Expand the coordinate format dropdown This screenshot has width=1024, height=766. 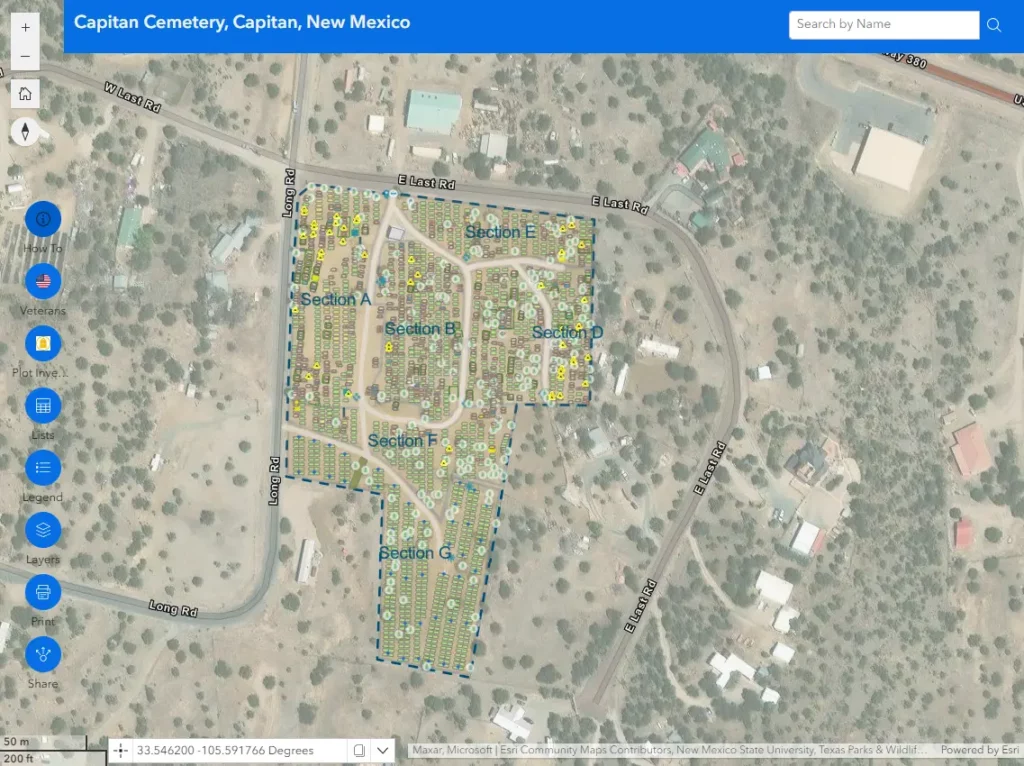(383, 750)
